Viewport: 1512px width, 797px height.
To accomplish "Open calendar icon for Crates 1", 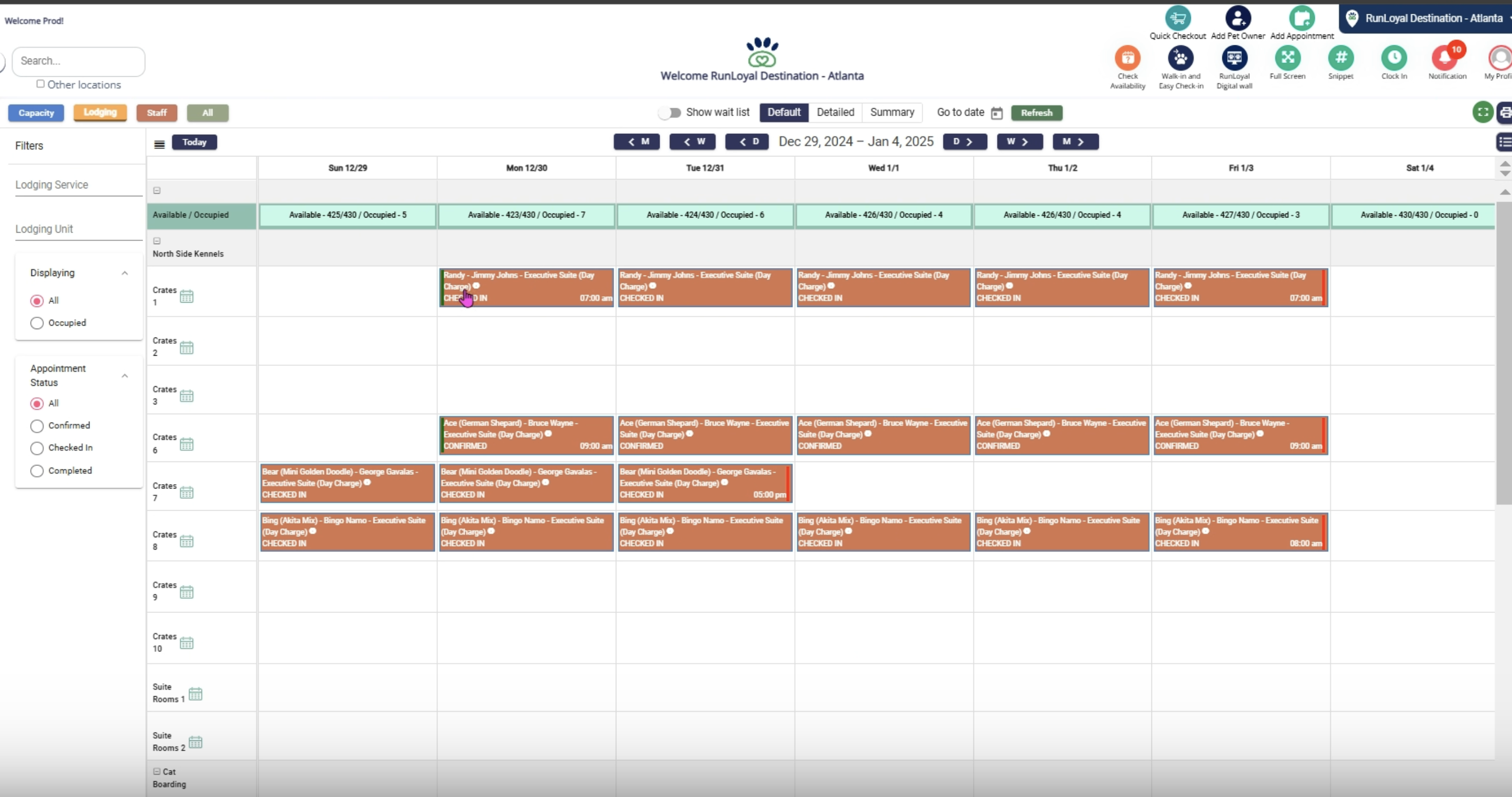I will click(x=186, y=296).
